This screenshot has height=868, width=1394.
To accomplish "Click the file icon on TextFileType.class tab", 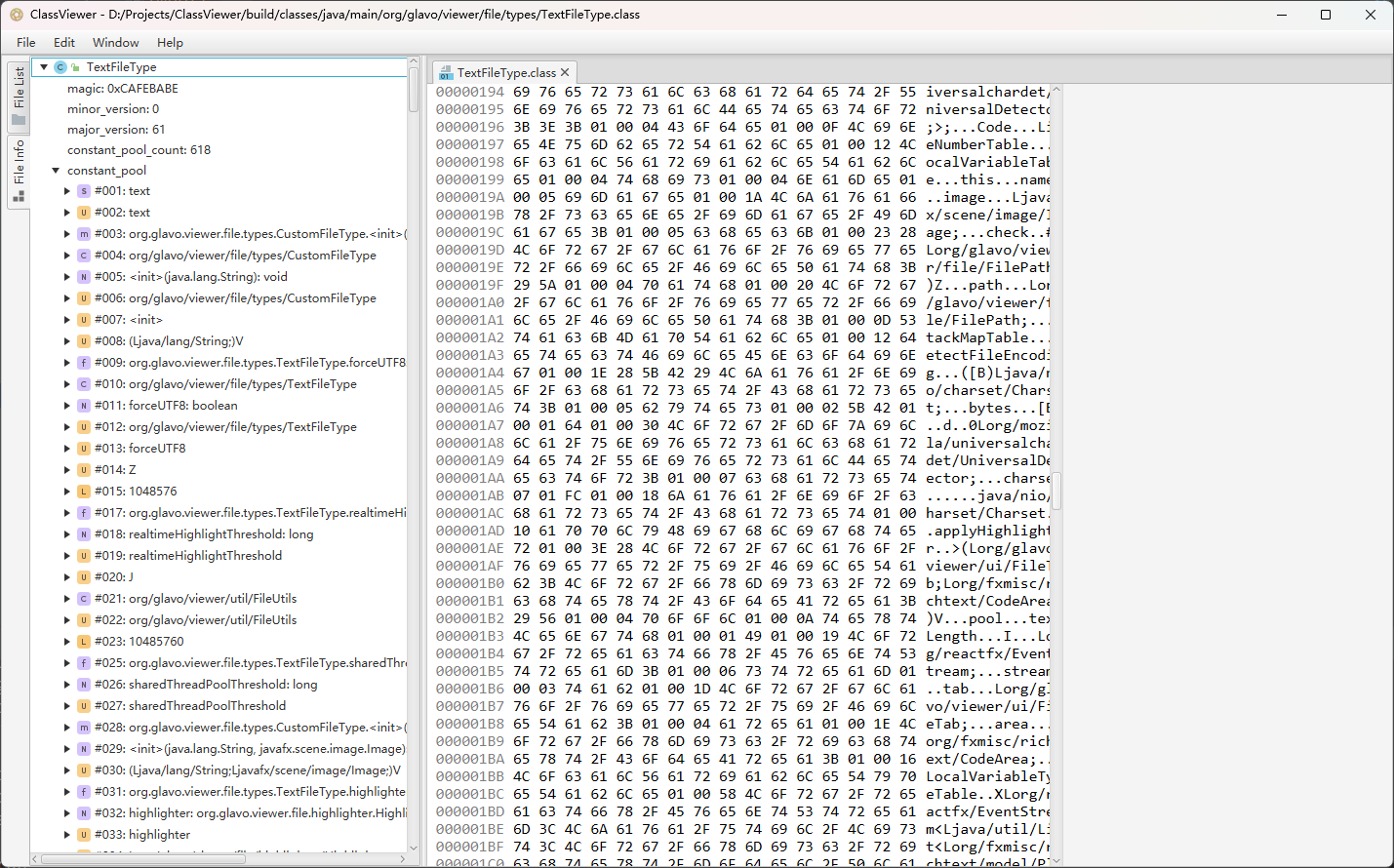I will (x=446, y=73).
